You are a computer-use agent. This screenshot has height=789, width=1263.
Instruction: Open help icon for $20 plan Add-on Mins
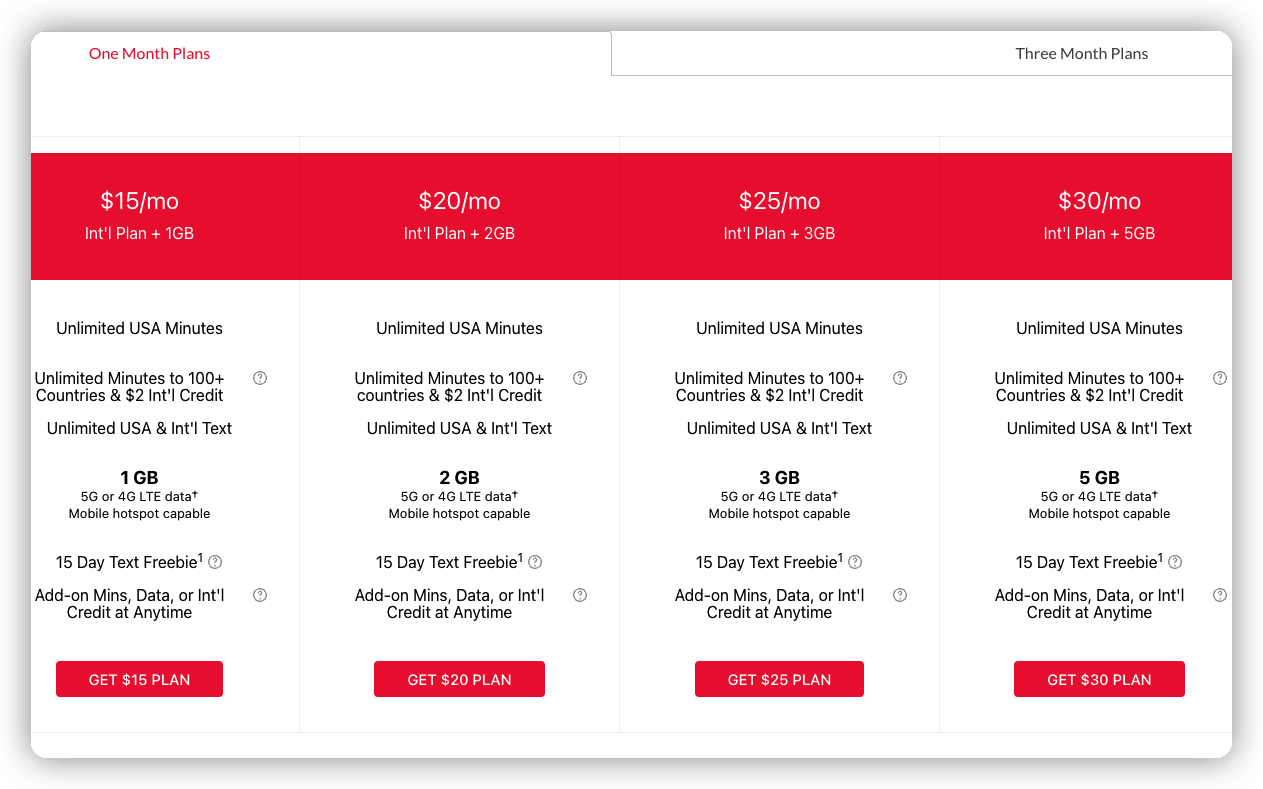[580, 595]
